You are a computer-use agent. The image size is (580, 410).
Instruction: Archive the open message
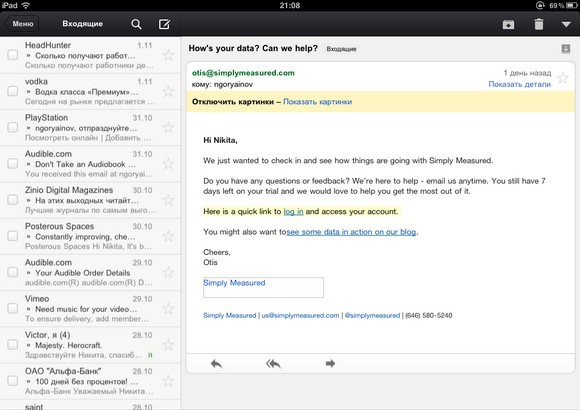coord(508,24)
